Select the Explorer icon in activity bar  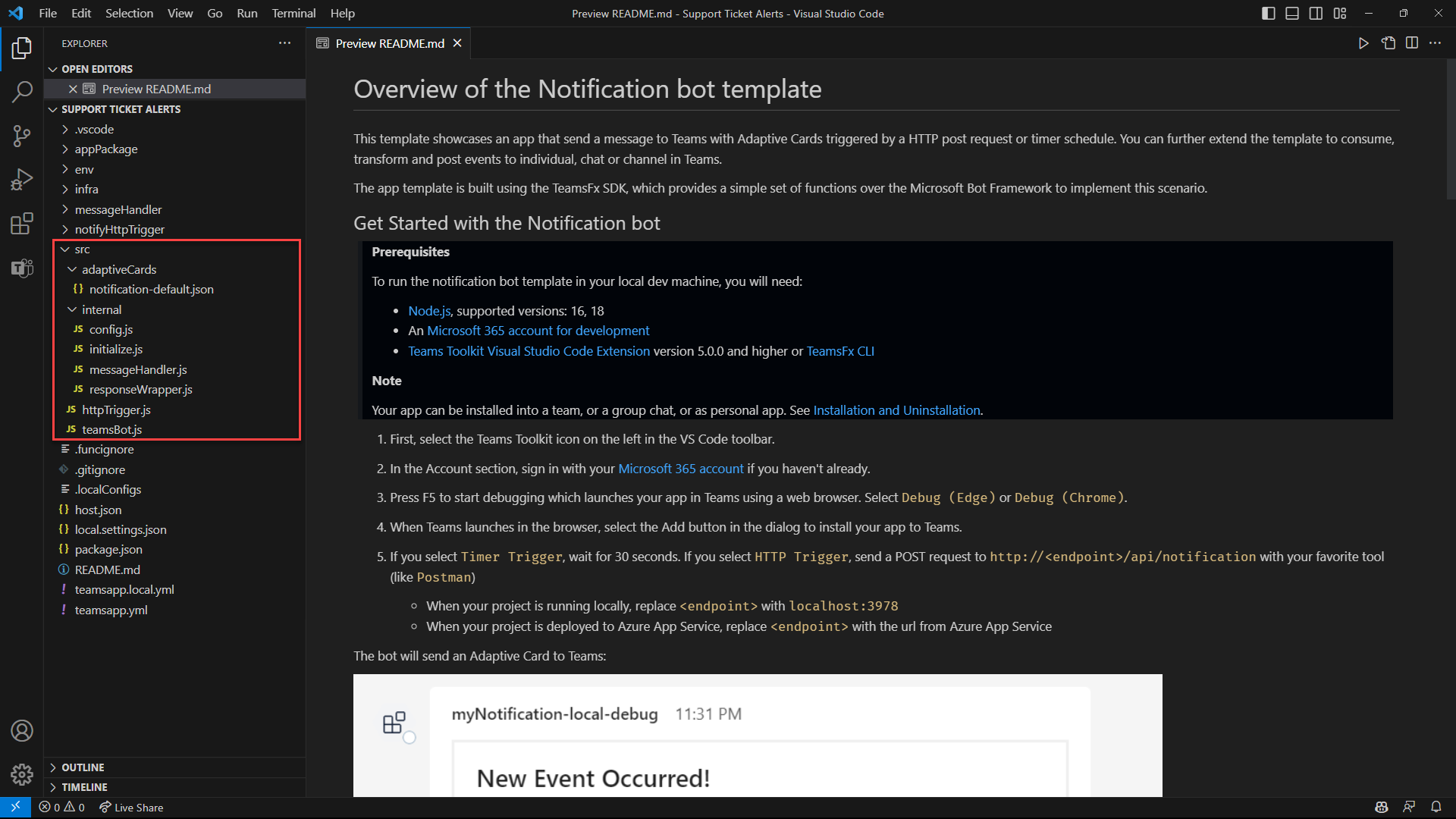(22, 47)
